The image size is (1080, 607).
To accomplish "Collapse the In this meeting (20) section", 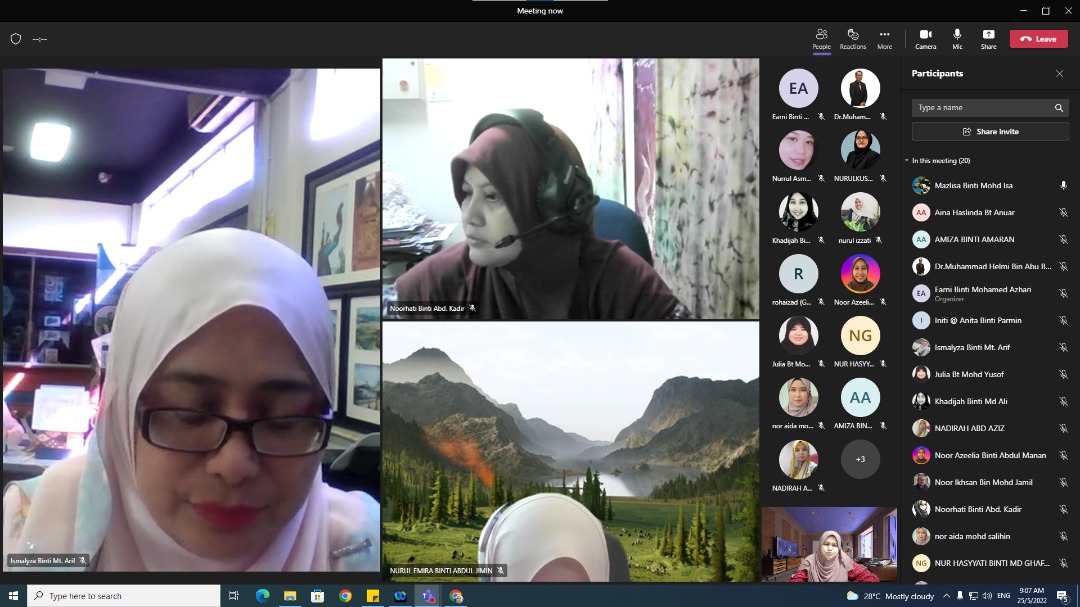I will click(906, 161).
